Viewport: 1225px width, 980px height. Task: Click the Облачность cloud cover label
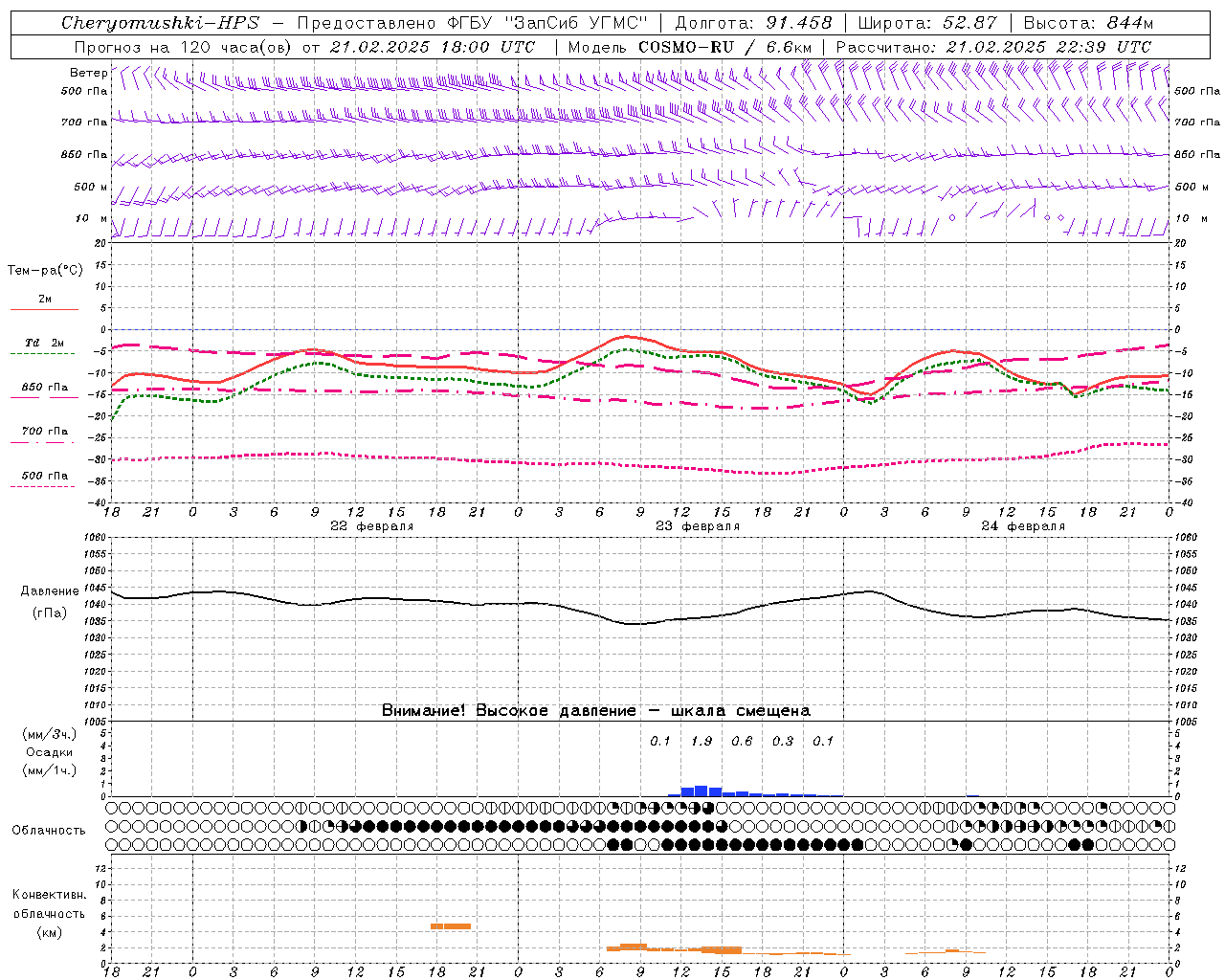49,831
